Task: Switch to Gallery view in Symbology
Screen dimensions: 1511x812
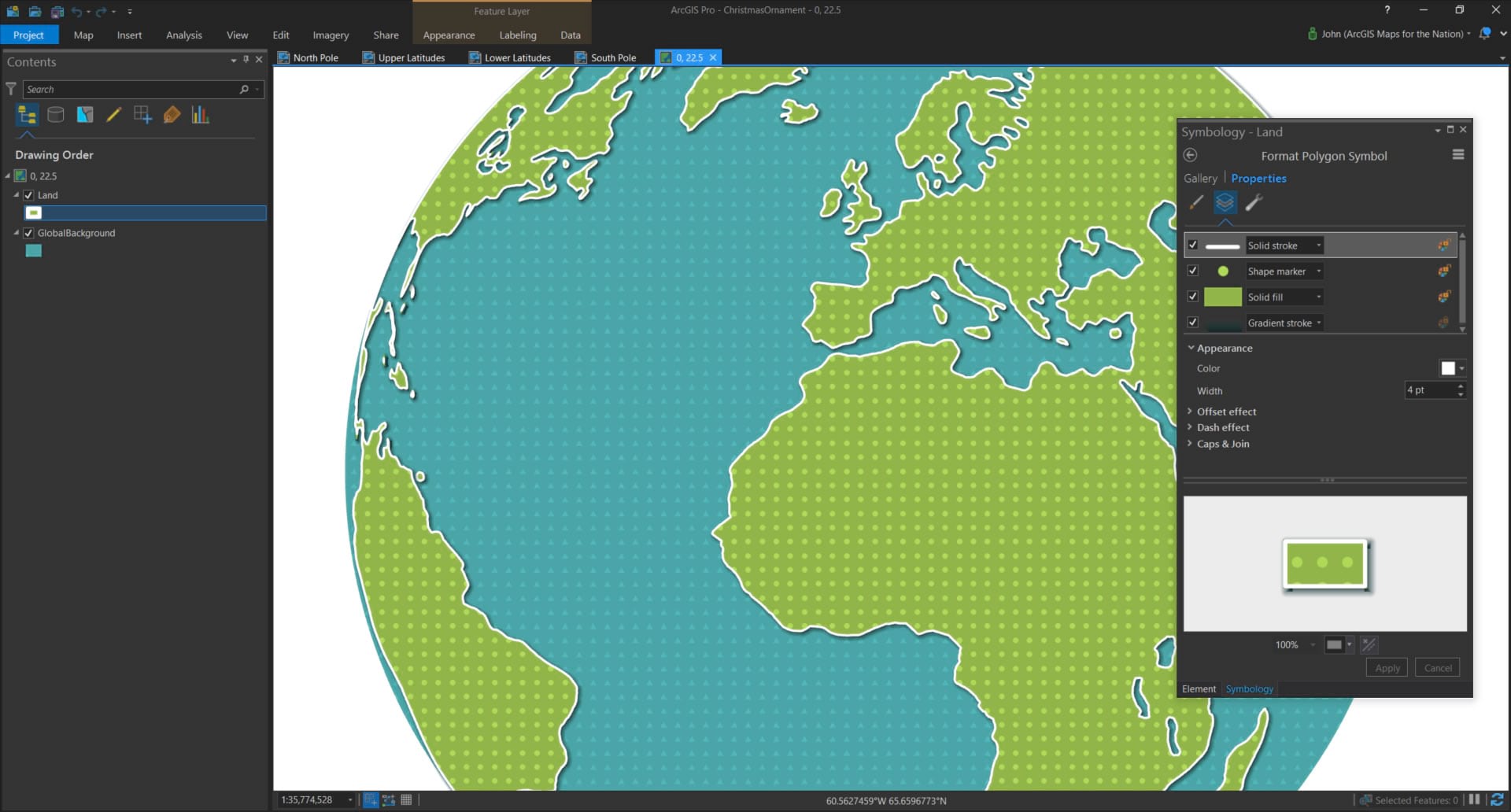Action: pos(1200,179)
